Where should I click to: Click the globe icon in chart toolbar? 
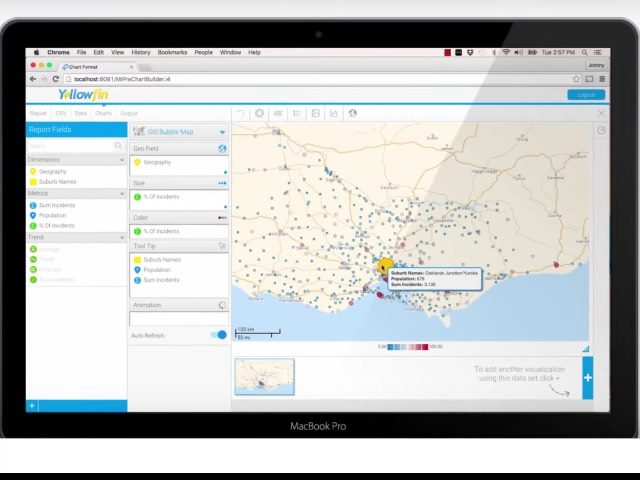pos(352,114)
